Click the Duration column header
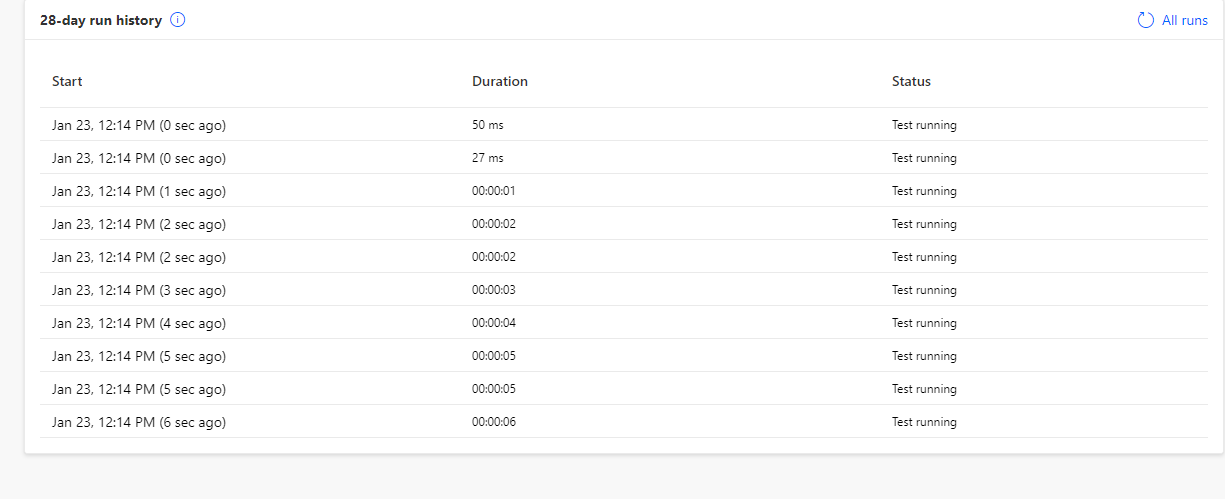1225x499 pixels. [x=500, y=81]
